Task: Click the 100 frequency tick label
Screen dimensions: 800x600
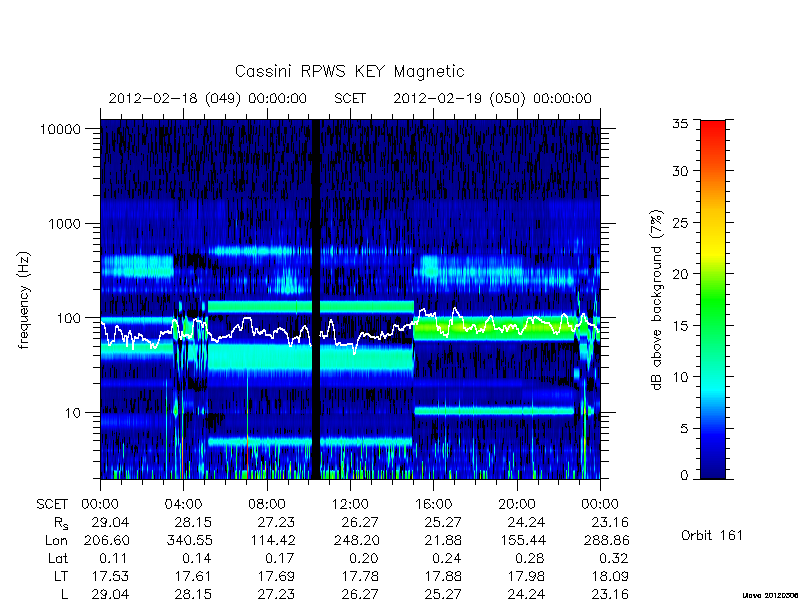Action: 68,318
